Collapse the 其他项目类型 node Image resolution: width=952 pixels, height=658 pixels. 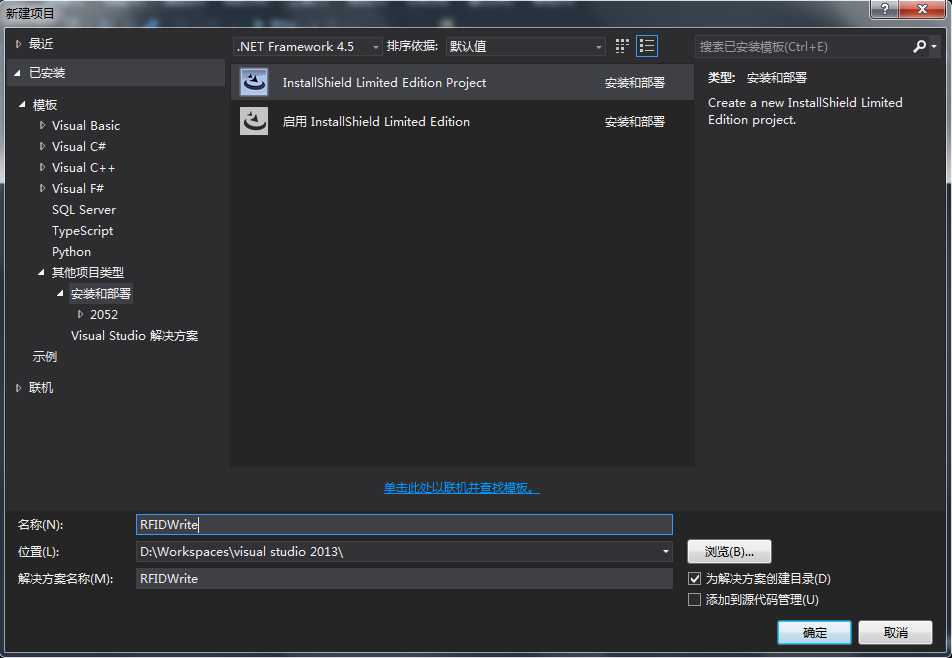pyautogui.click(x=41, y=273)
